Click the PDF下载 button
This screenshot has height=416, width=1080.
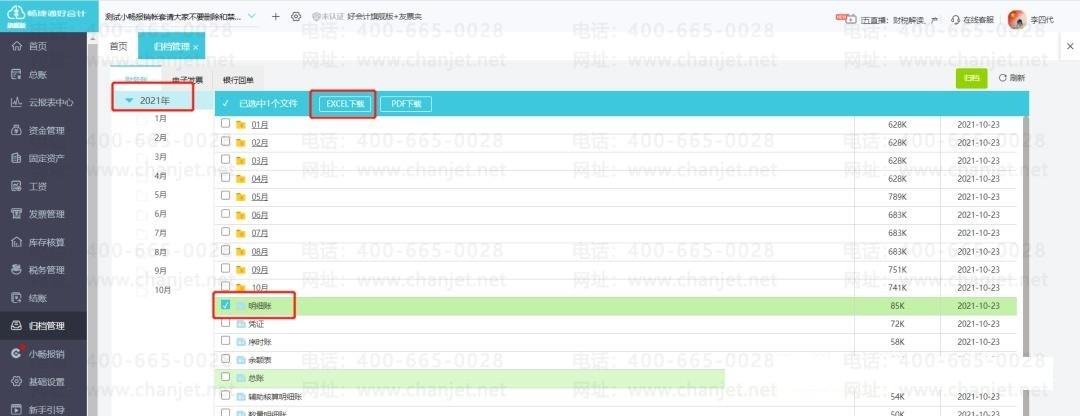pyautogui.click(x=406, y=104)
